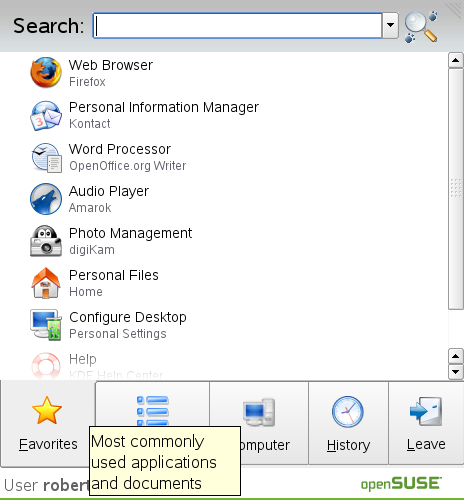Click inside the Search text field
Viewport: 464px width, 500px height.
click(237, 25)
